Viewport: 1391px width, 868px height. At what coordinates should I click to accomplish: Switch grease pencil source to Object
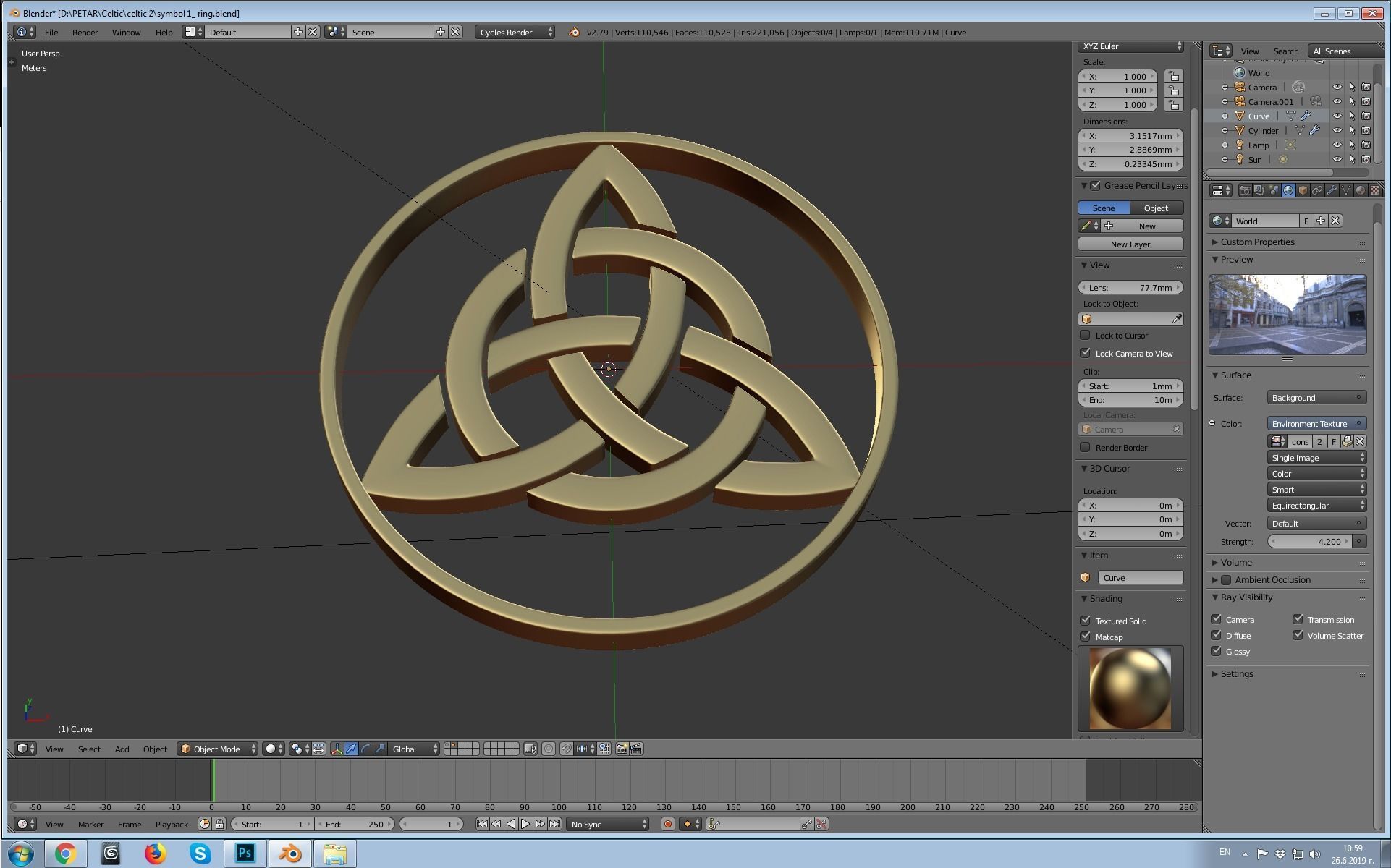click(1156, 208)
